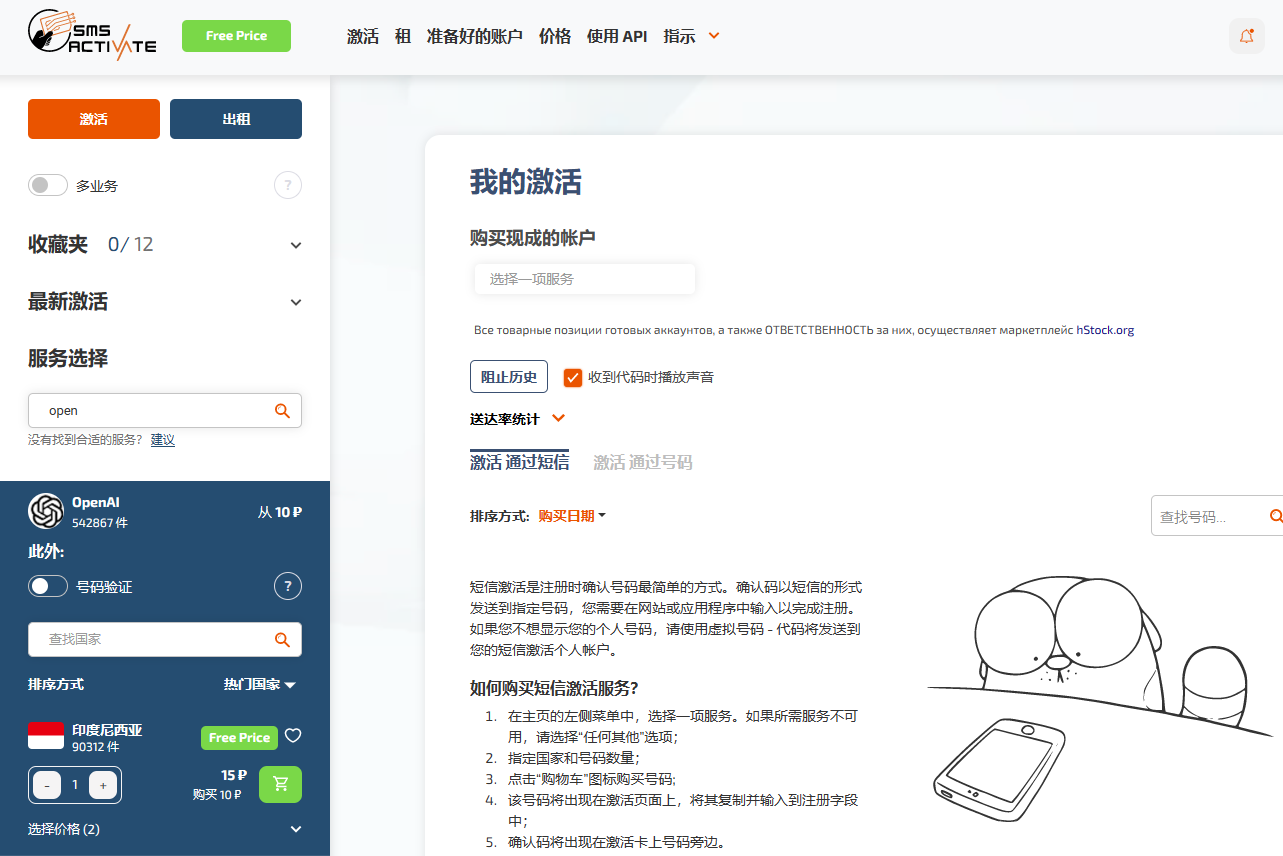Click the help icon beside 号码验证
This screenshot has width=1283, height=856.
[x=288, y=586]
